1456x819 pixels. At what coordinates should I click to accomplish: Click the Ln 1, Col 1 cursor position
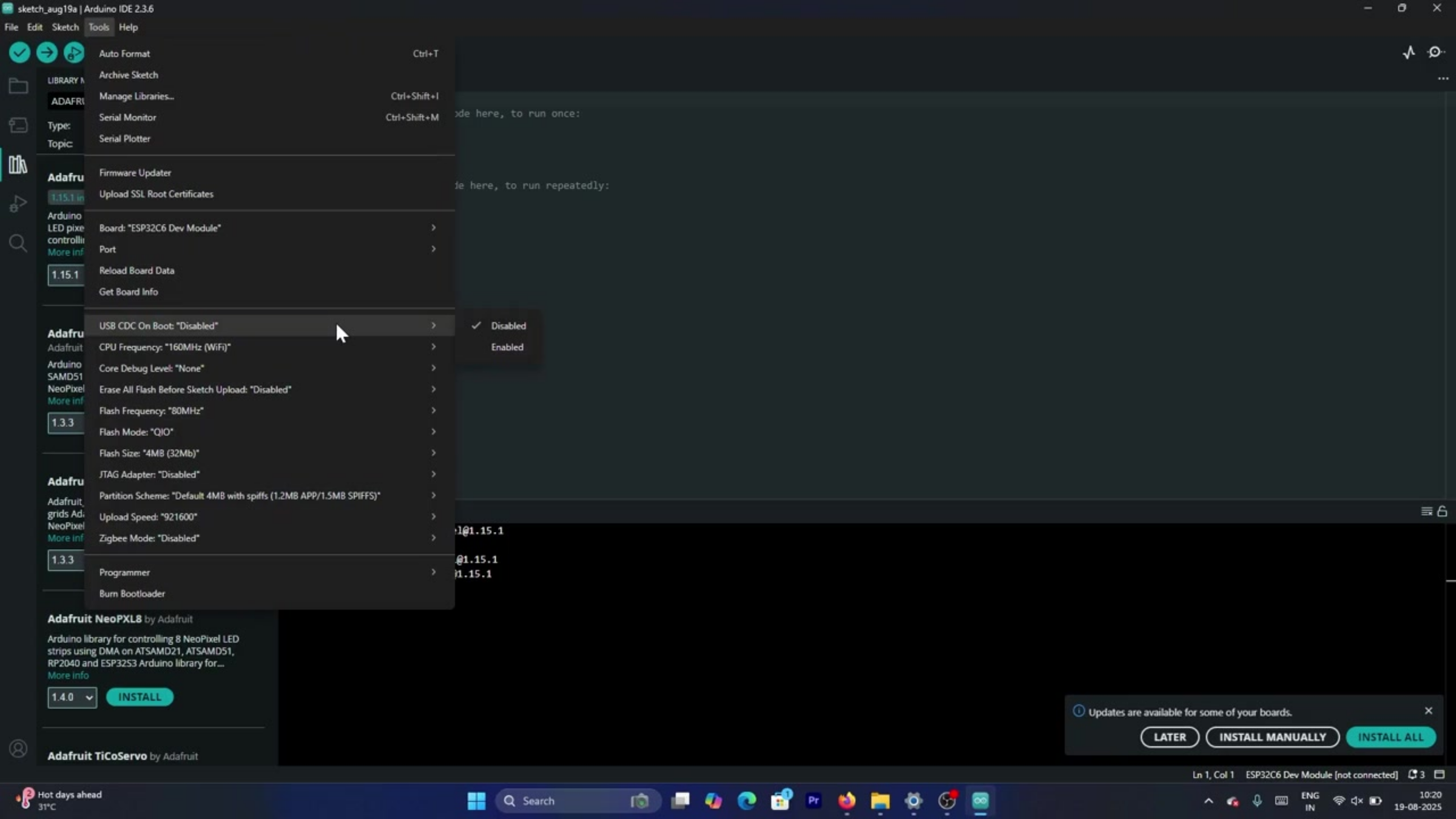[x=1213, y=775]
